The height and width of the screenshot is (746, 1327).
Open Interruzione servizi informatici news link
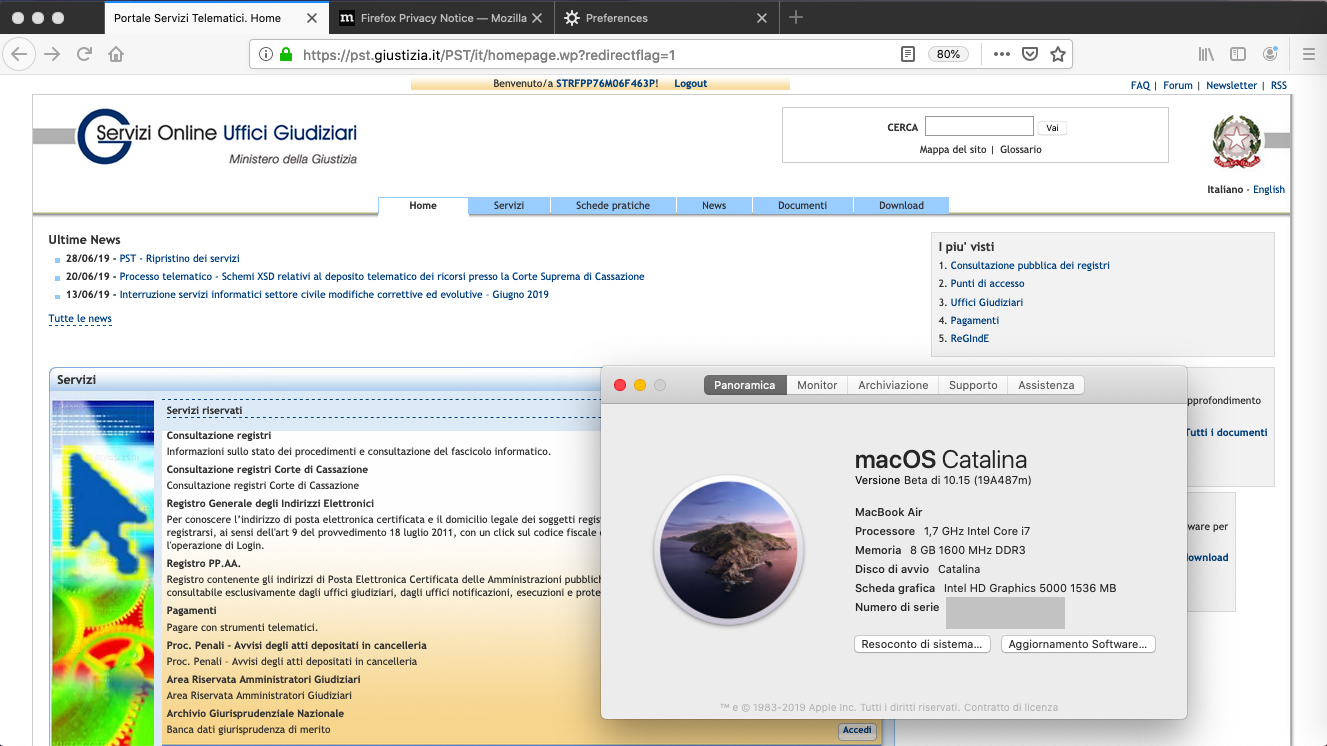[334, 295]
